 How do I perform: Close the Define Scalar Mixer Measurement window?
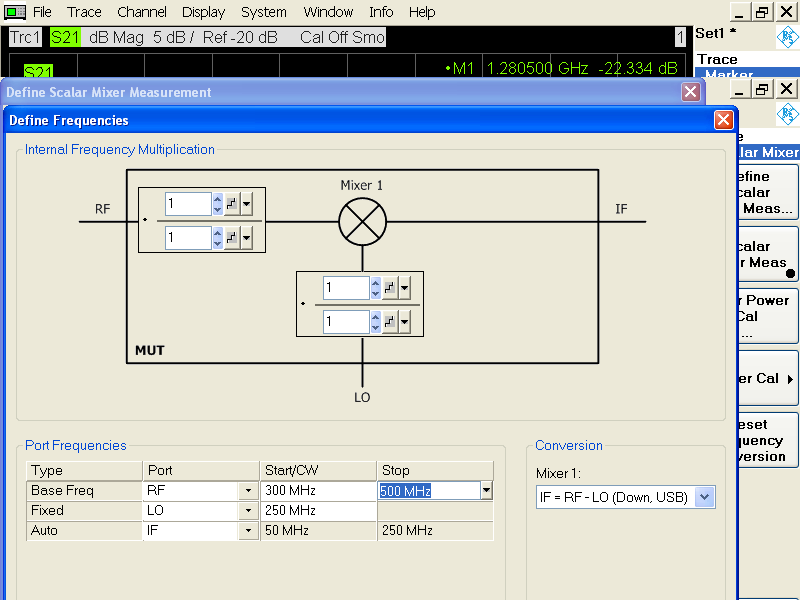click(690, 92)
